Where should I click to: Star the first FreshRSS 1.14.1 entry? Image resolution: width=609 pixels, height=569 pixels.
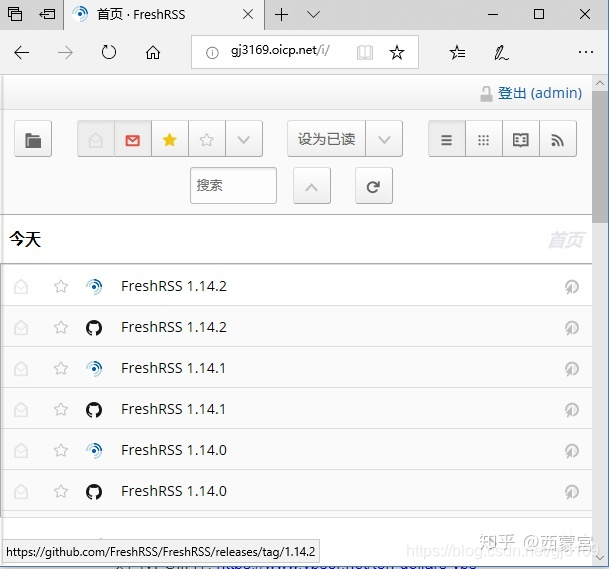(x=61, y=368)
